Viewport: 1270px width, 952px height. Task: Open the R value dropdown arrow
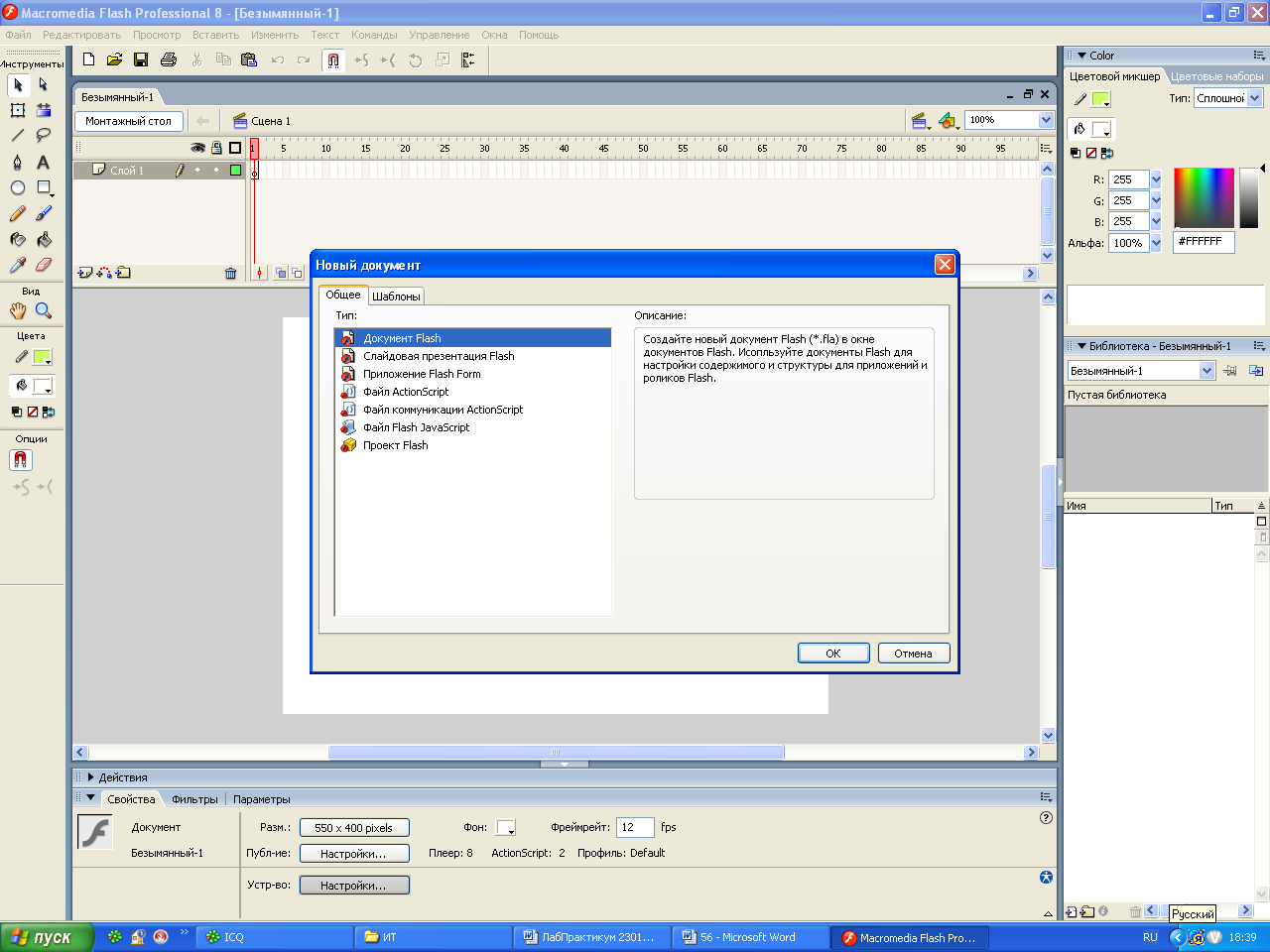1156,179
